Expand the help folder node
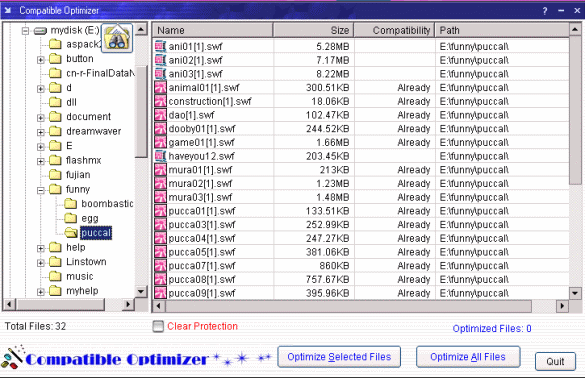Image resolution: width=585 pixels, height=378 pixels. (x=41, y=248)
